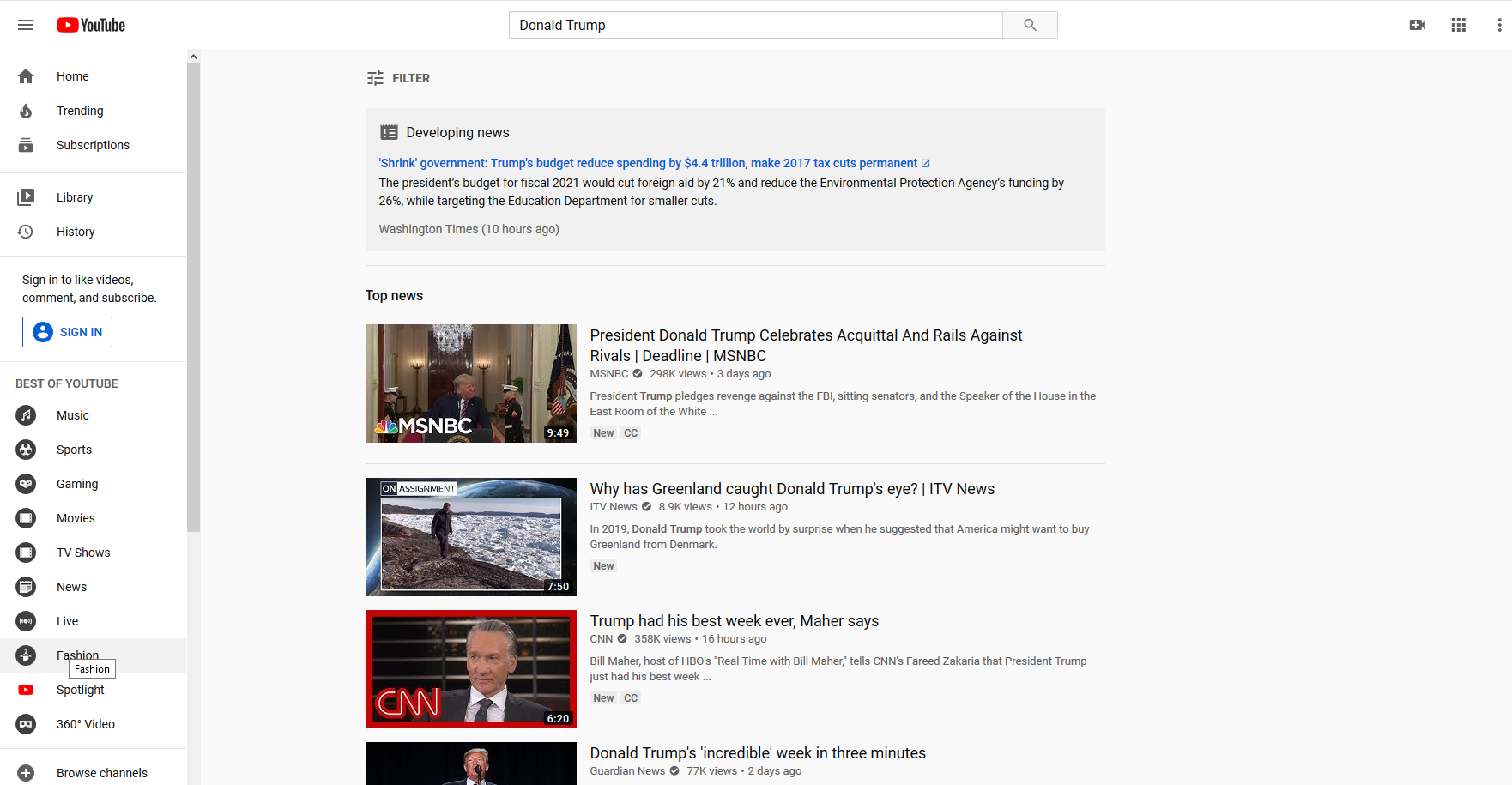Click CC badge on MSNBC video
Viewport: 1512px width, 785px height.
pyautogui.click(x=631, y=433)
